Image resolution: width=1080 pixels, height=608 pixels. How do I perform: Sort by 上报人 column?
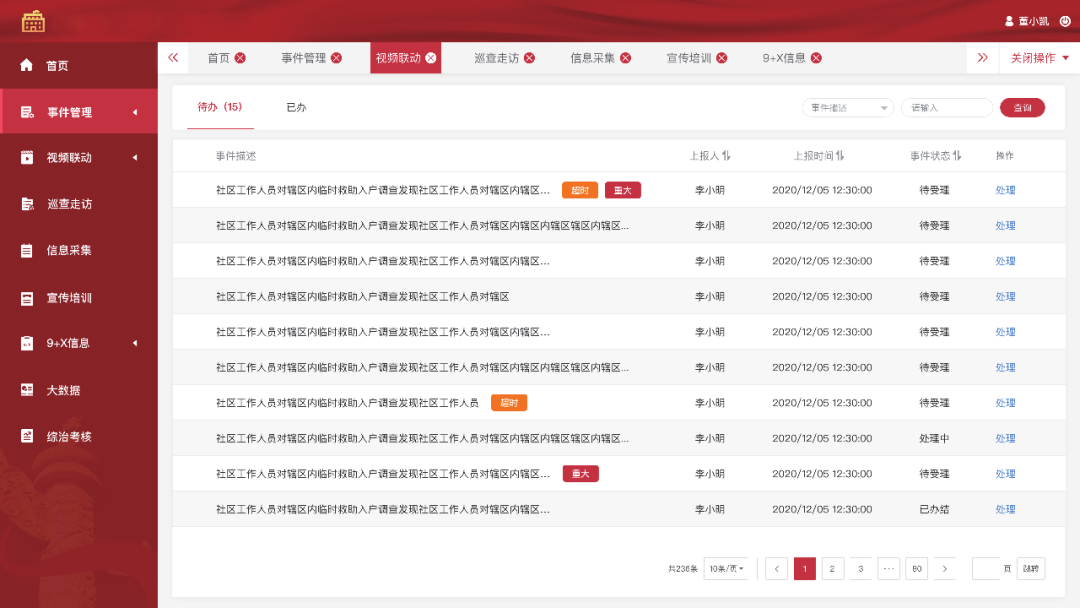[x=726, y=156]
